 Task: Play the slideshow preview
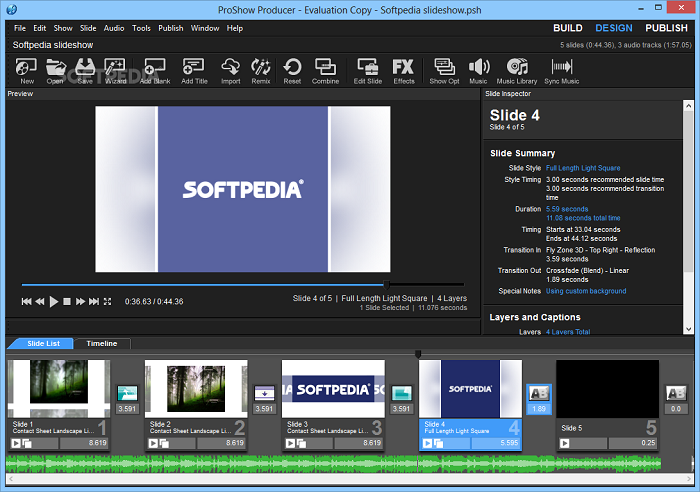(54, 301)
